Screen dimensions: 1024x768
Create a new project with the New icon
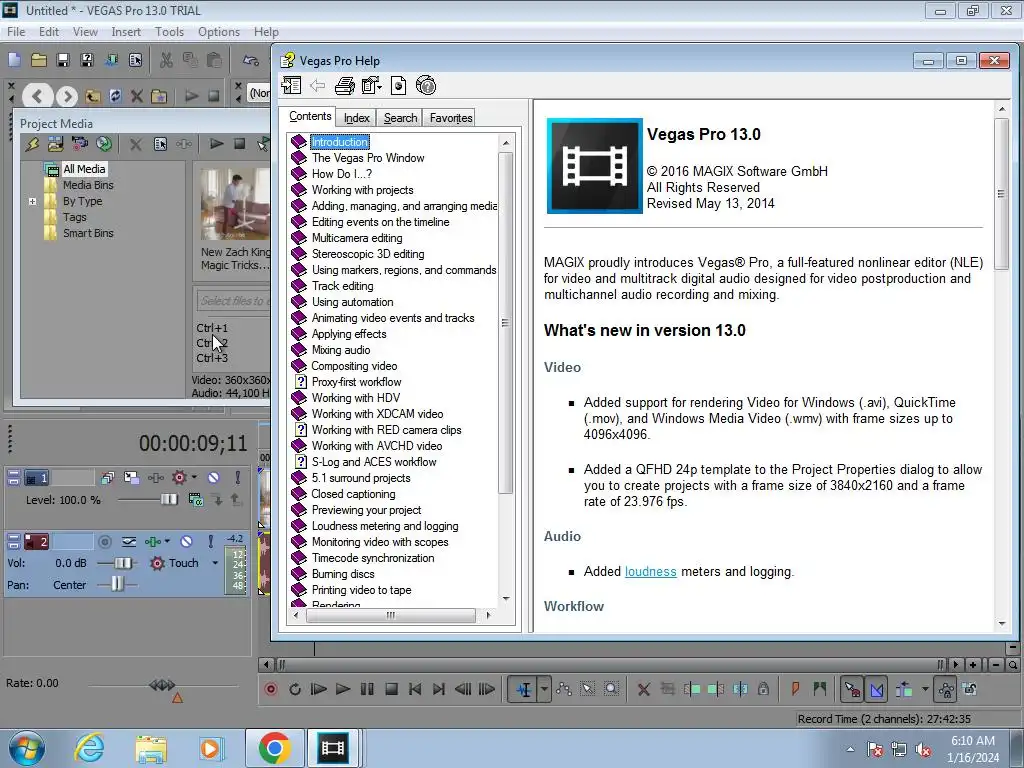(x=14, y=61)
